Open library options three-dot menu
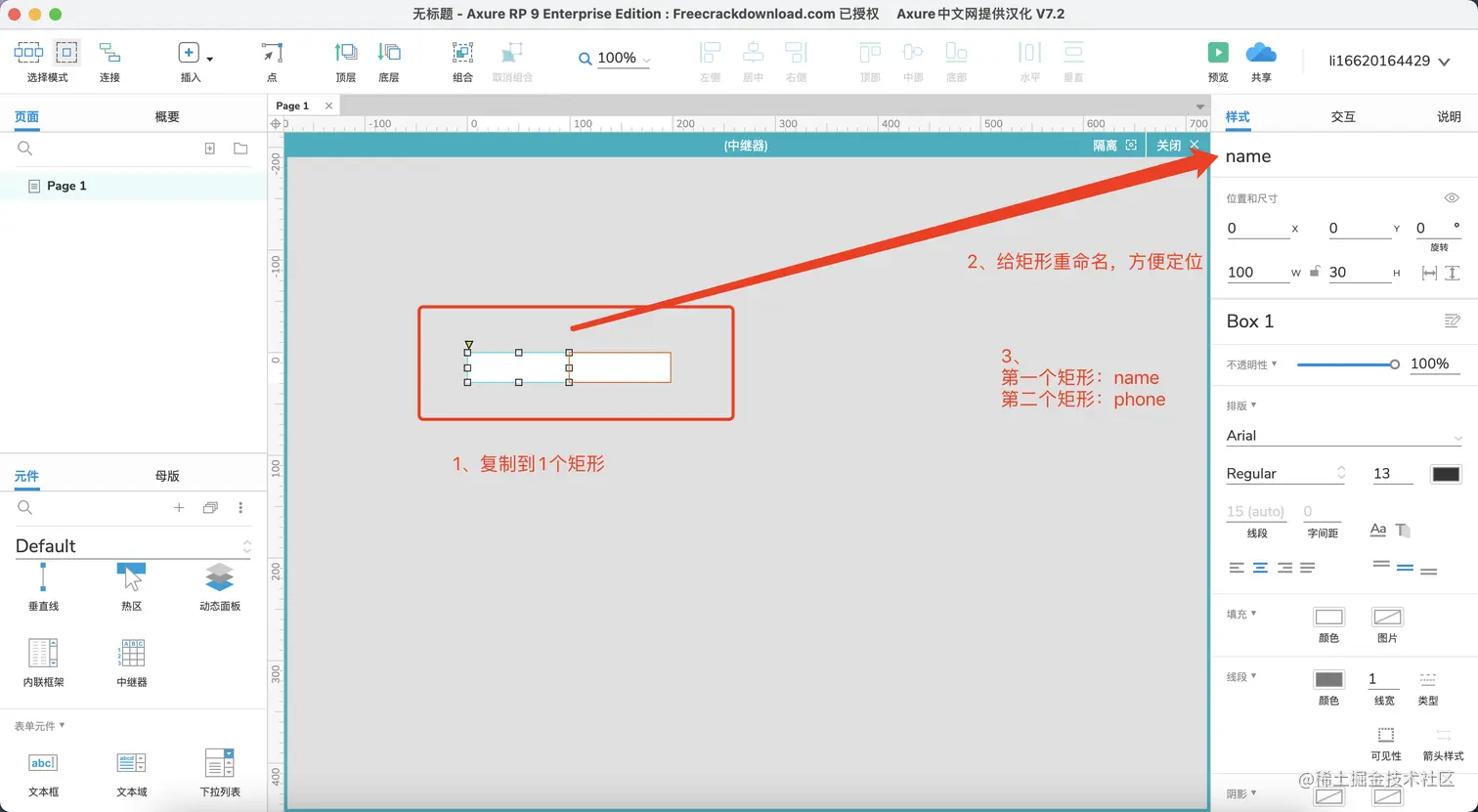 [240, 508]
